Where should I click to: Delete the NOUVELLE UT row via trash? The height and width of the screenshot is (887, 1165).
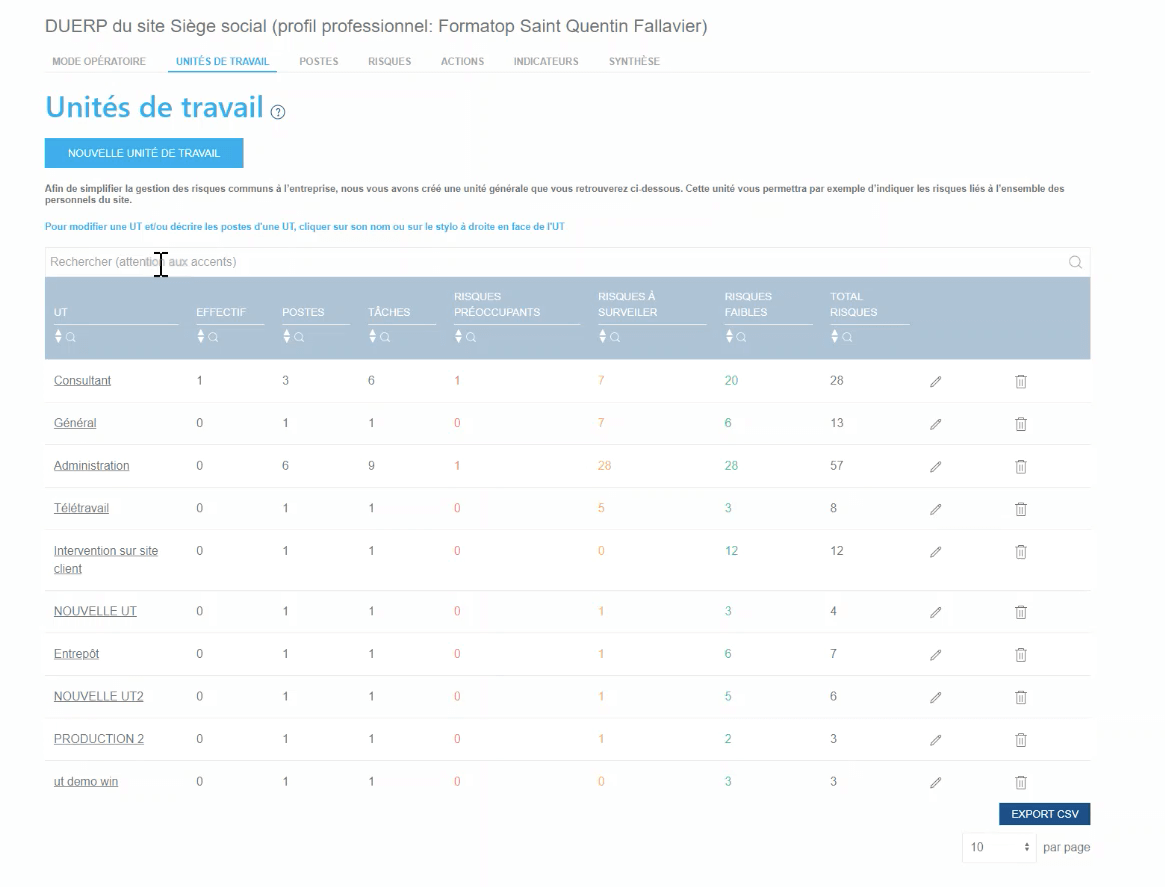1021,612
